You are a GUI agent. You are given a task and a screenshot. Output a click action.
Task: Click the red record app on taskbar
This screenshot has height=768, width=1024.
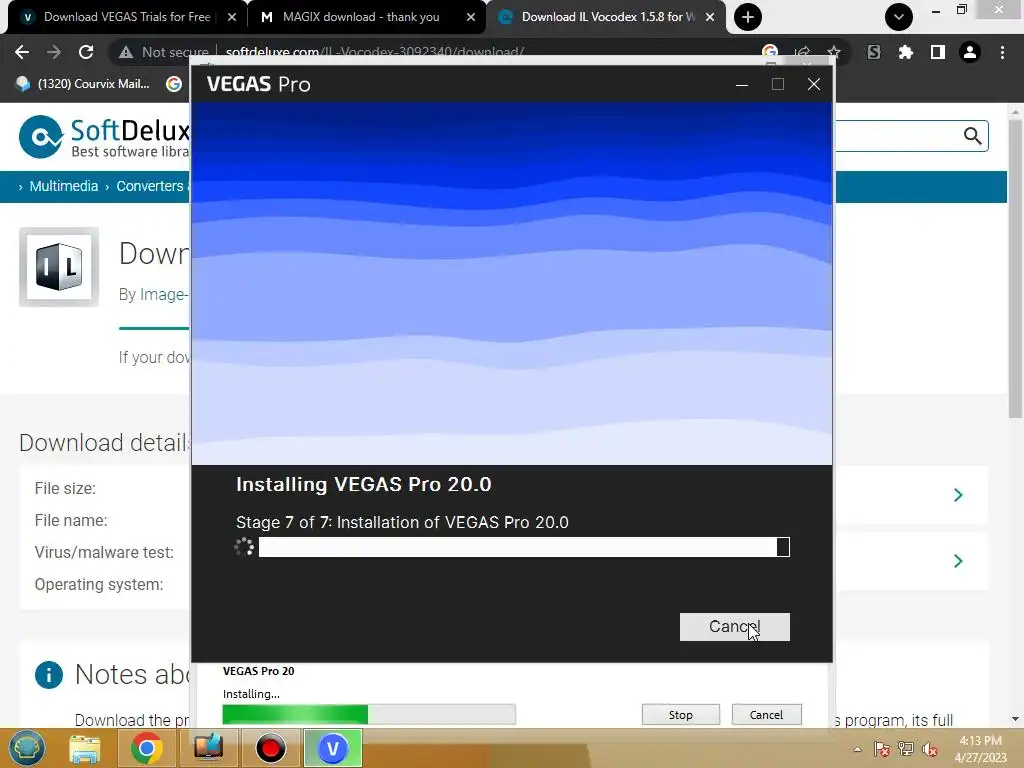click(x=270, y=748)
